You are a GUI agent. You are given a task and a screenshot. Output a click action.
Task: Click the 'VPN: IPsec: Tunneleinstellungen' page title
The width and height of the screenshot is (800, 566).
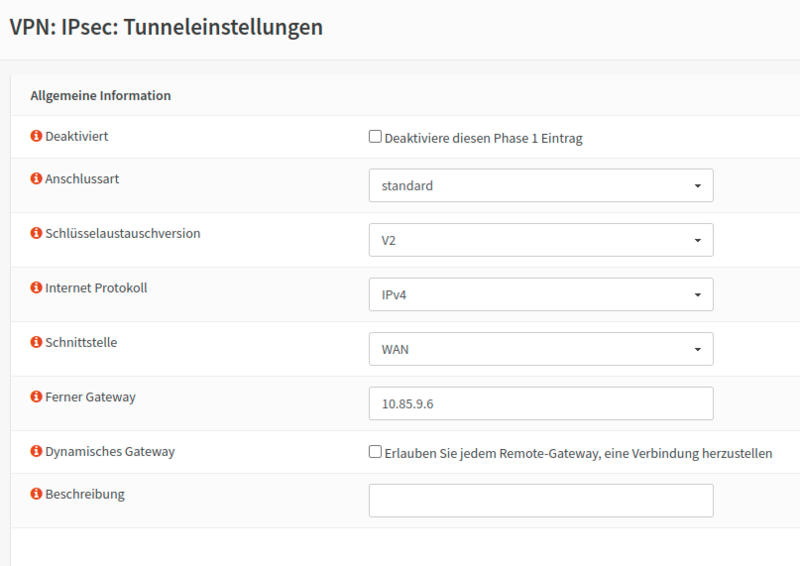166,28
